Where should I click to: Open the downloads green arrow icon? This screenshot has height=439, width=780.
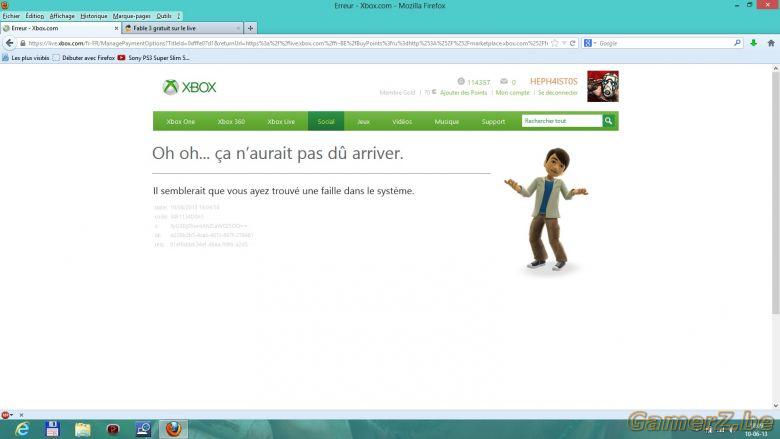[x=754, y=43]
